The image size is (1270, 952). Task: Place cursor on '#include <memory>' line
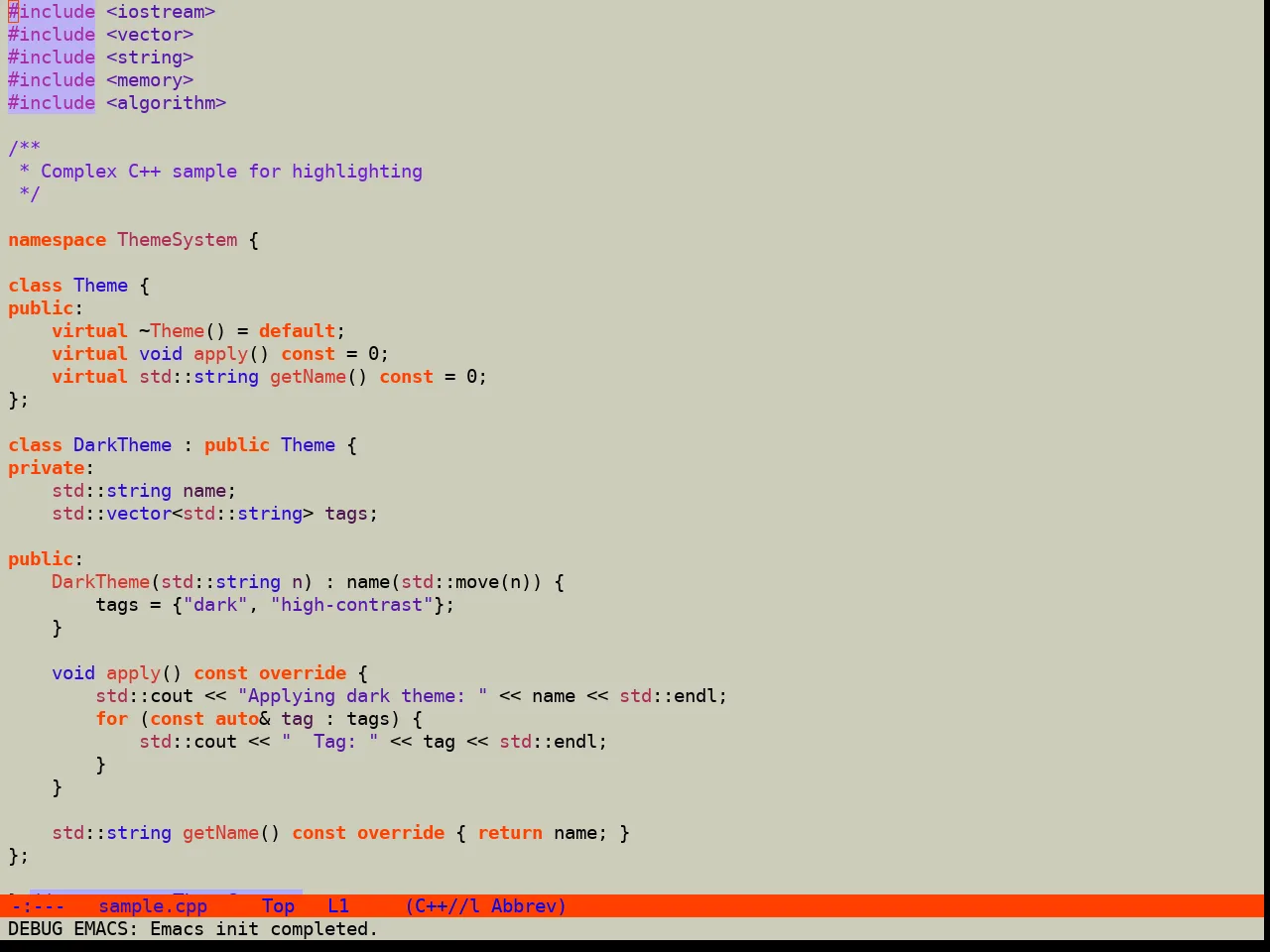click(101, 80)
